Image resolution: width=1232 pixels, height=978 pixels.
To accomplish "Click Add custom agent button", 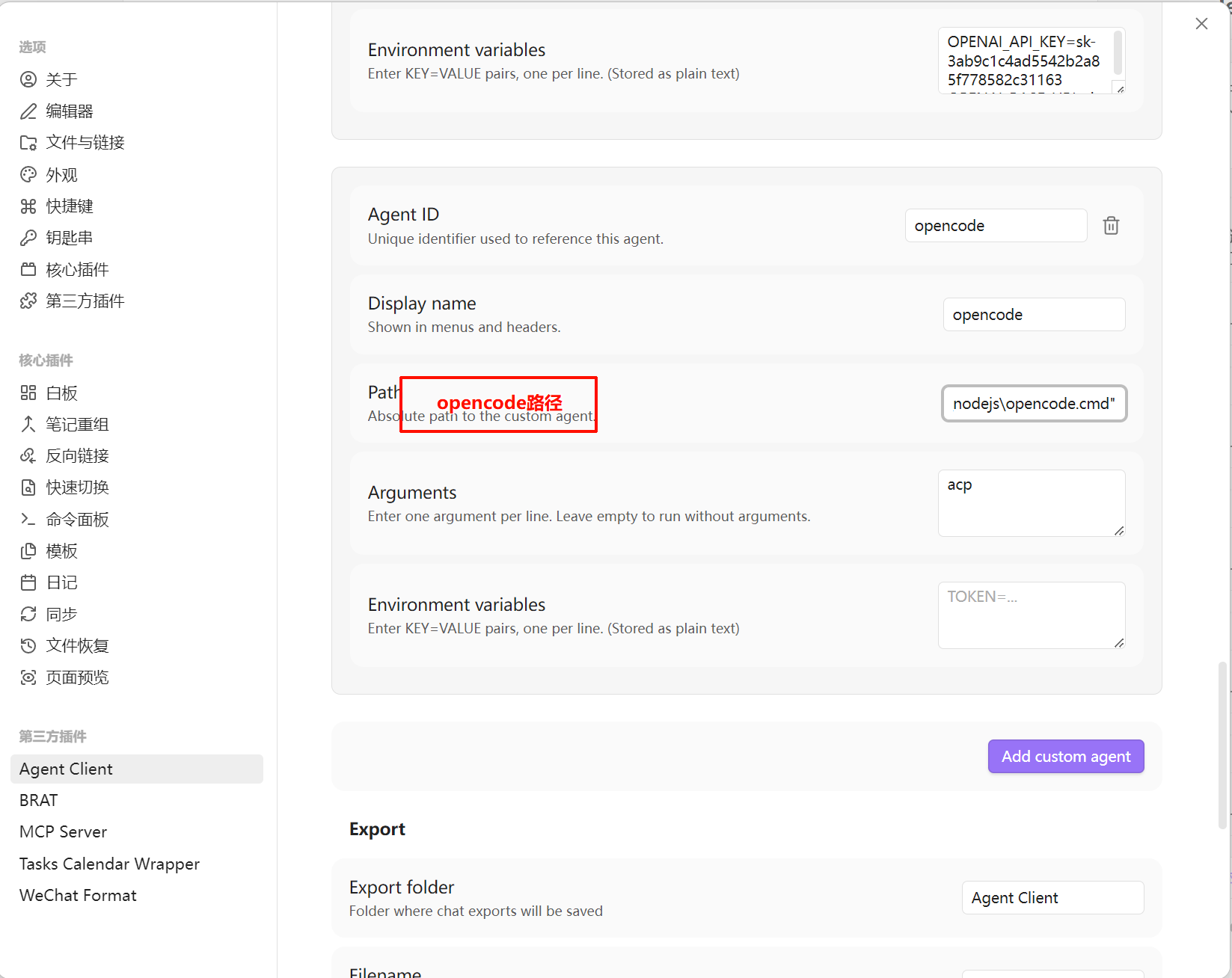I will (x=1066, y=756).
